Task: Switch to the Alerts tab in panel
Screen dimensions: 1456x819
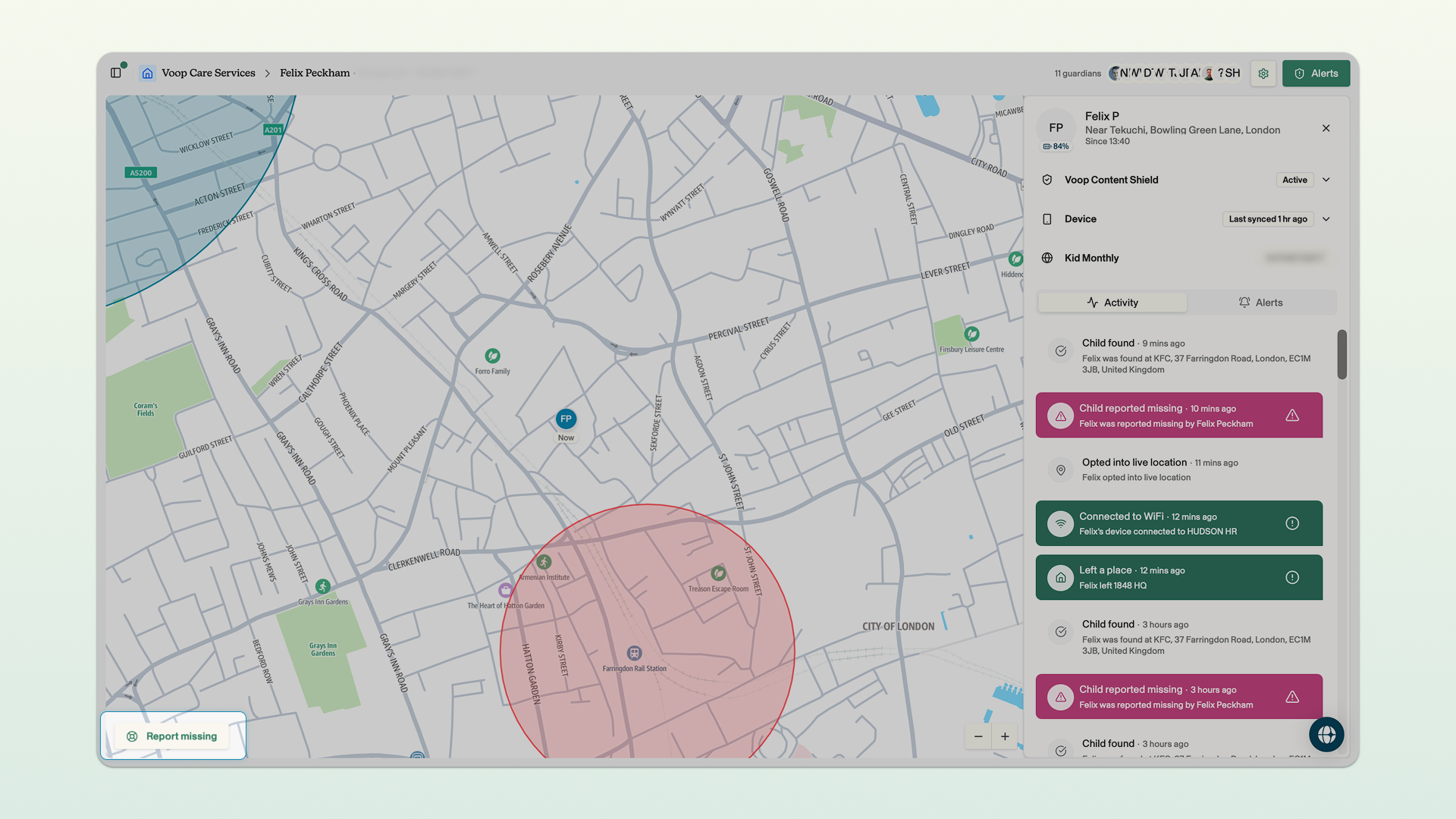Action: 1261,303
